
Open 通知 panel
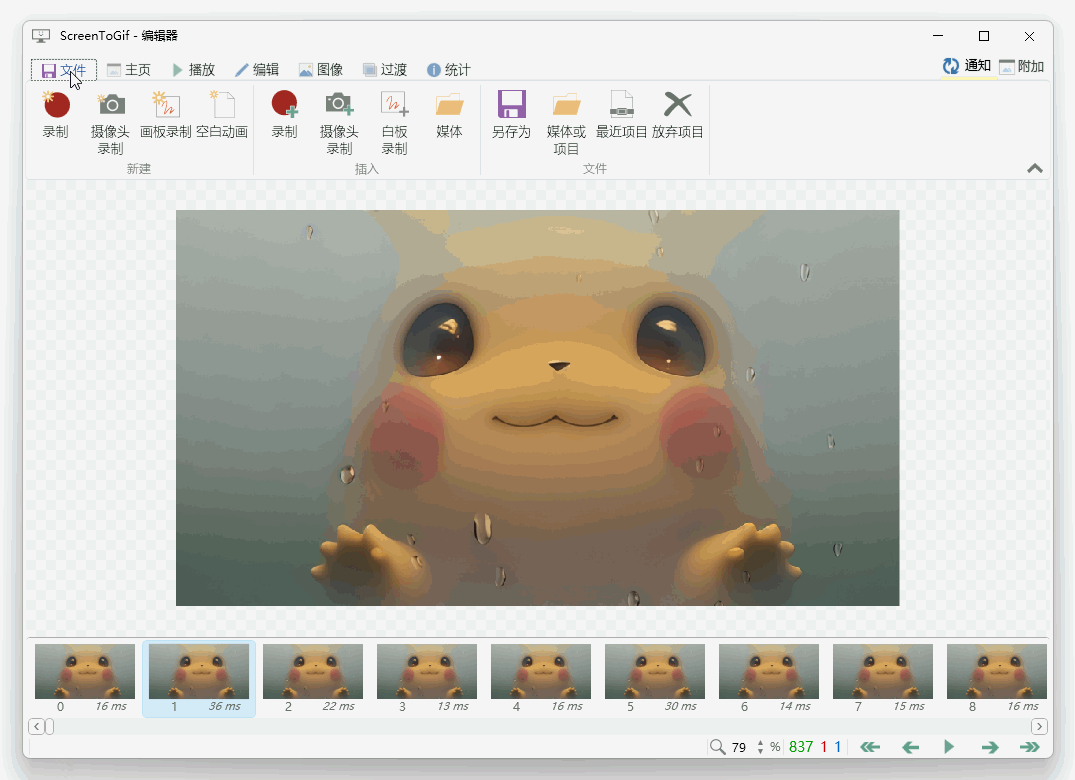967,66
